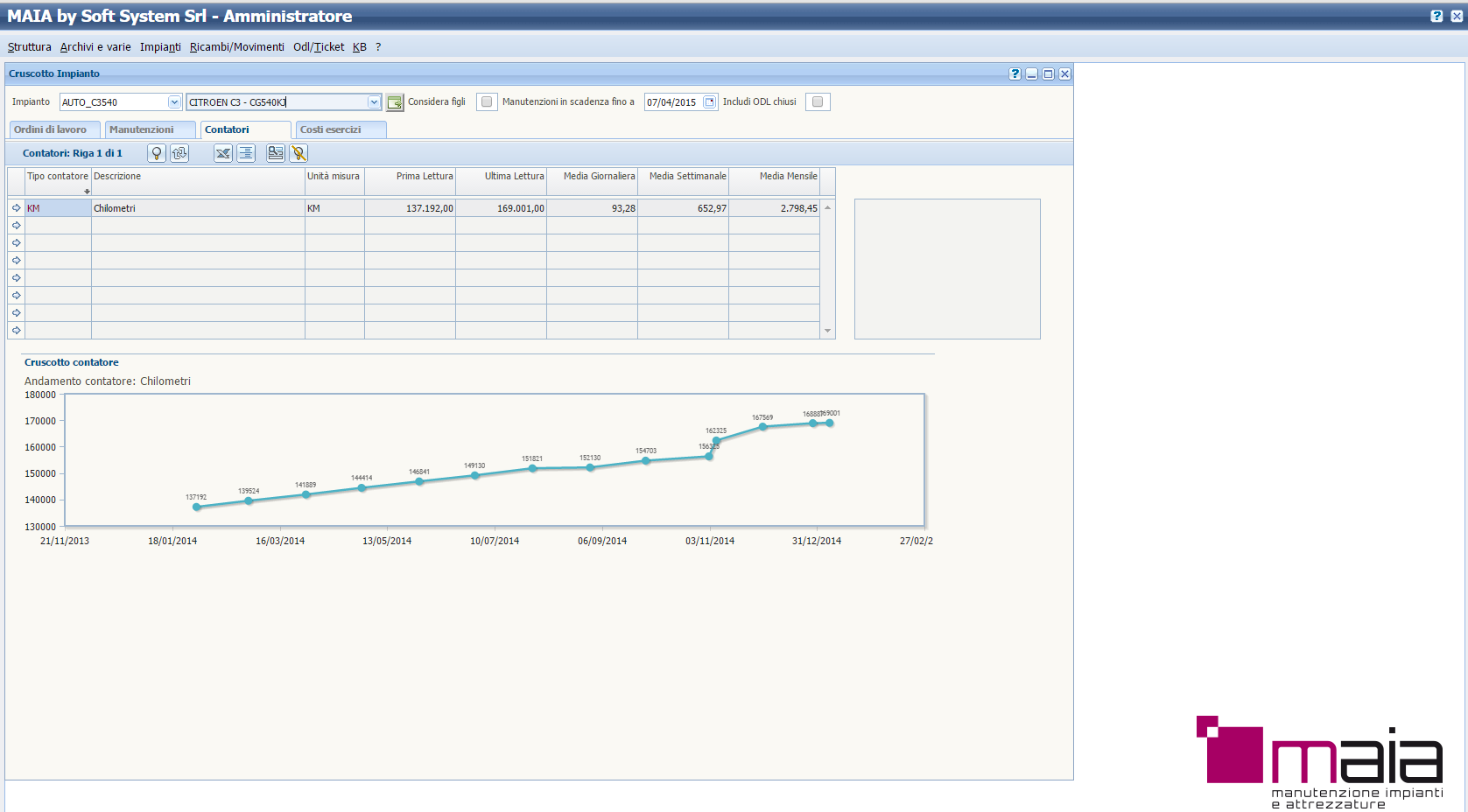The width and height of the screenshot is (1468, 812).
Task: Select the KM cell in Unità misura column
Action: (x=334, y=208)
